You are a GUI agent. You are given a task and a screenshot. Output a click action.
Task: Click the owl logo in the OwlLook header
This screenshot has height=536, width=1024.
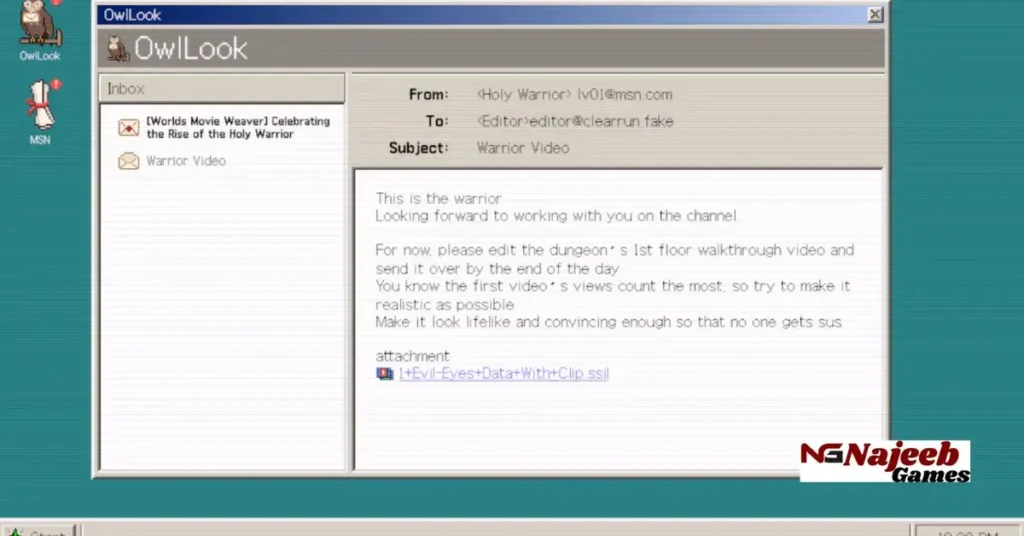point(118,48)
